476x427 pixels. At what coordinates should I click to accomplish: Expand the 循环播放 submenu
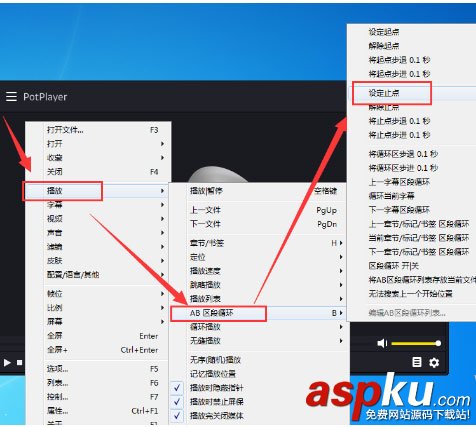(258, 327)
